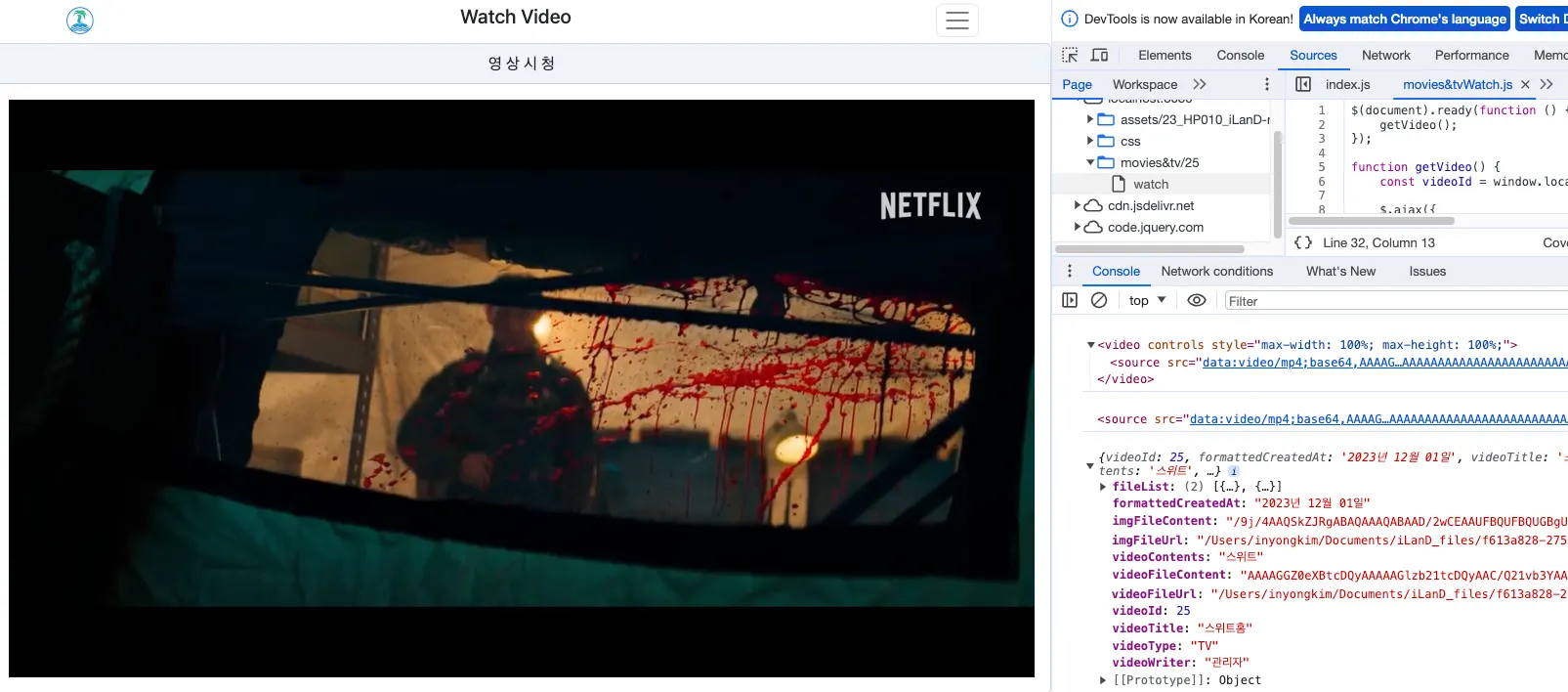Select the Sources tab
Screen dimensions: 1568x692
click(1313, 55)
